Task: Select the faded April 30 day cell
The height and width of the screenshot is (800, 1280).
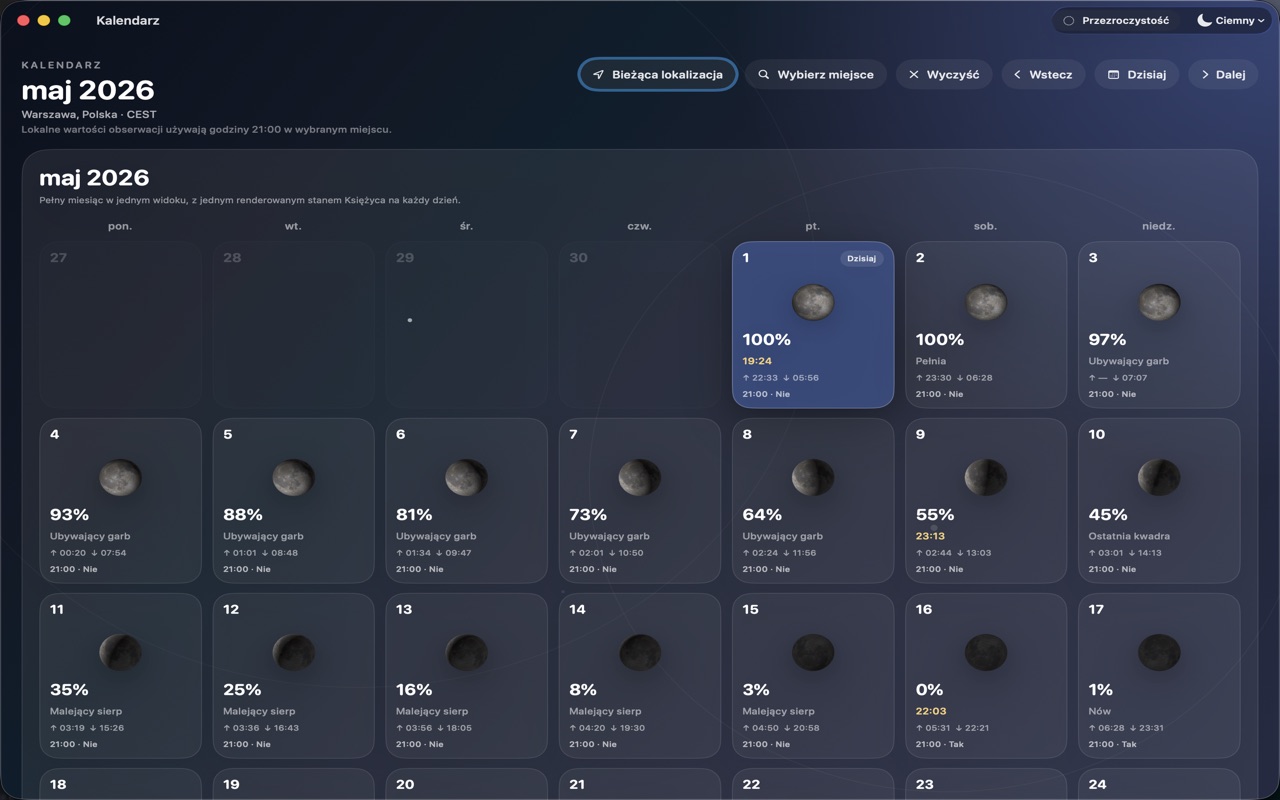Action: coord(640,324)
